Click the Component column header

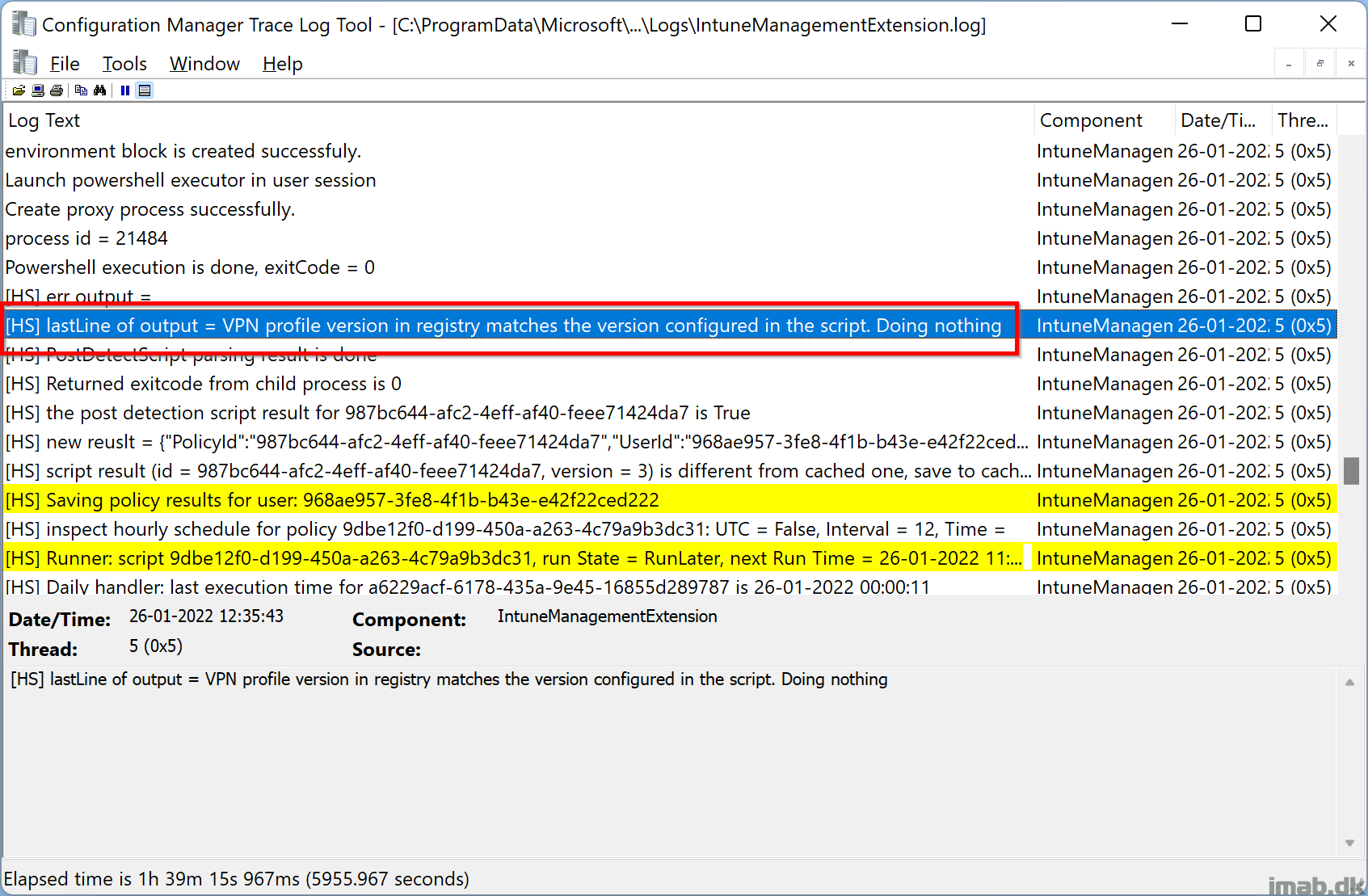[1104, 120]
